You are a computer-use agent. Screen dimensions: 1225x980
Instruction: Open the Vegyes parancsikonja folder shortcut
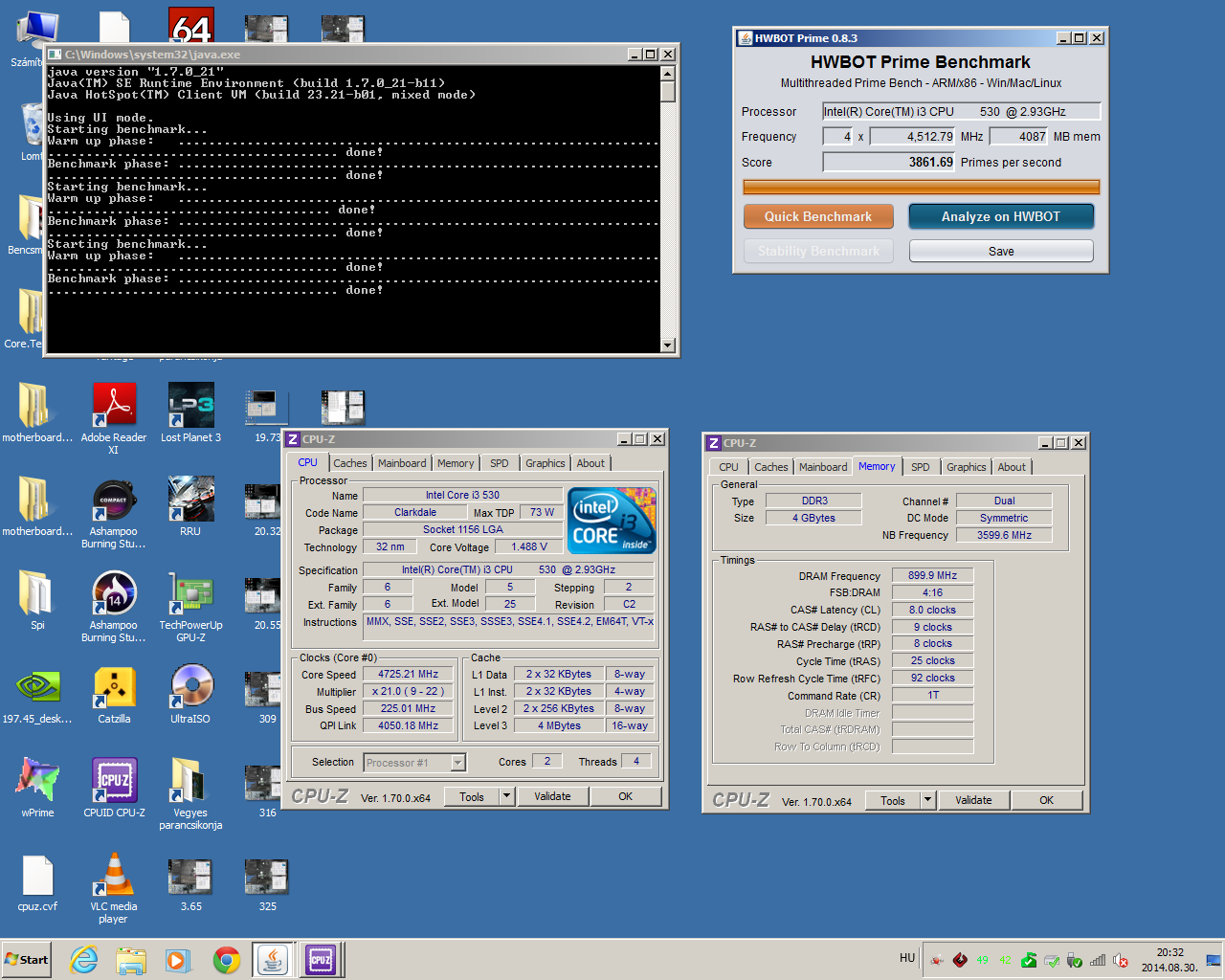click(x=190, y=794)
